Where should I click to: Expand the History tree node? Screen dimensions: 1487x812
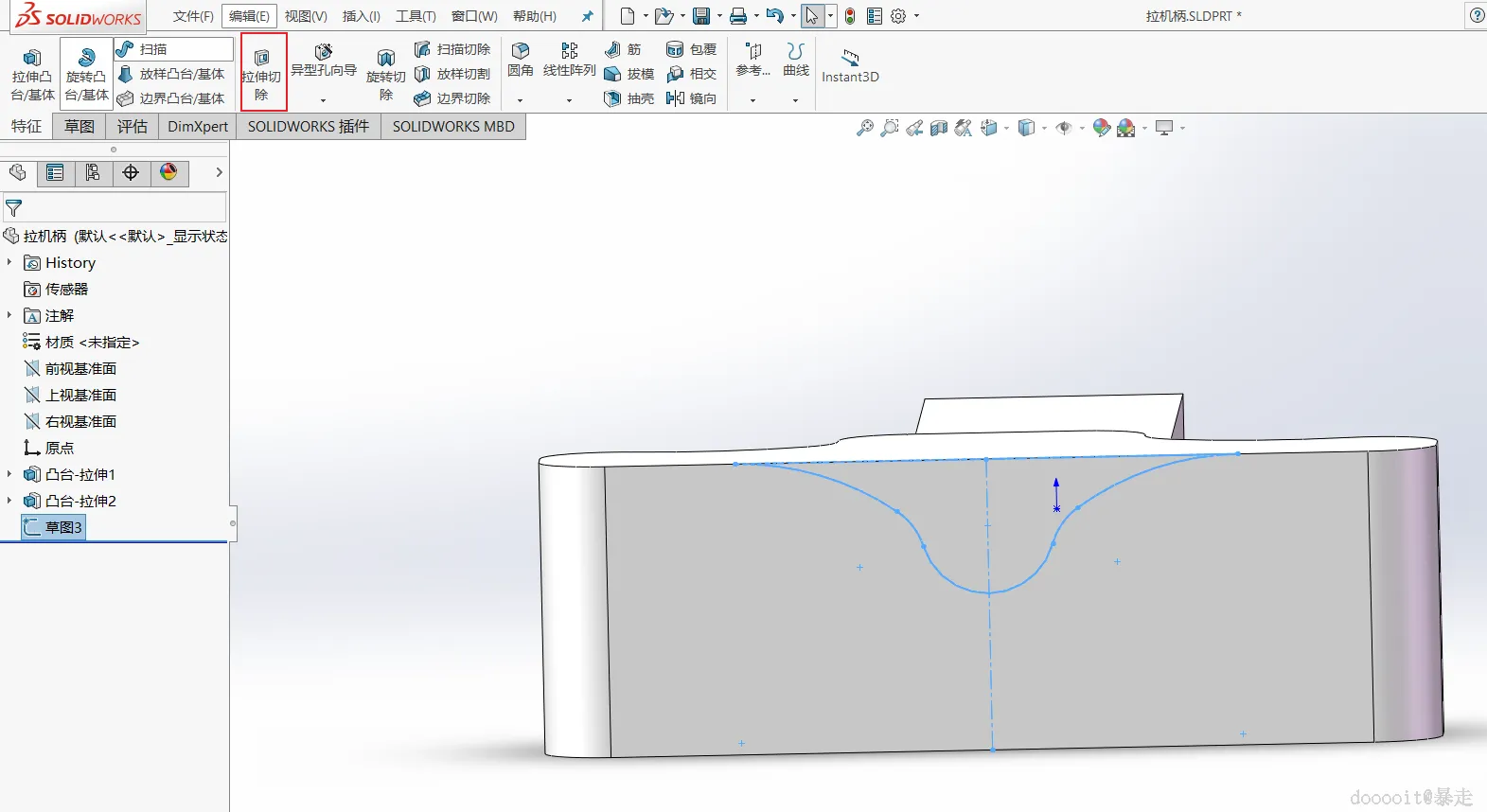click(x=9, y=262)
